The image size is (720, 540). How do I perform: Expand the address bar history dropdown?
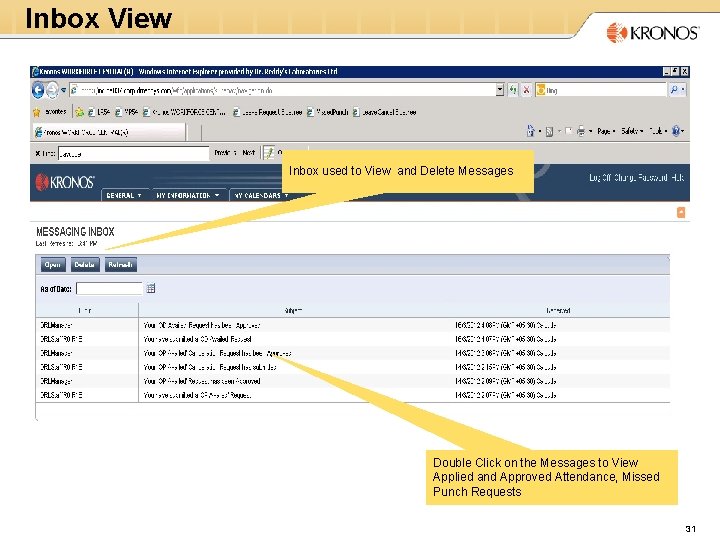click(x=500, y=90)
